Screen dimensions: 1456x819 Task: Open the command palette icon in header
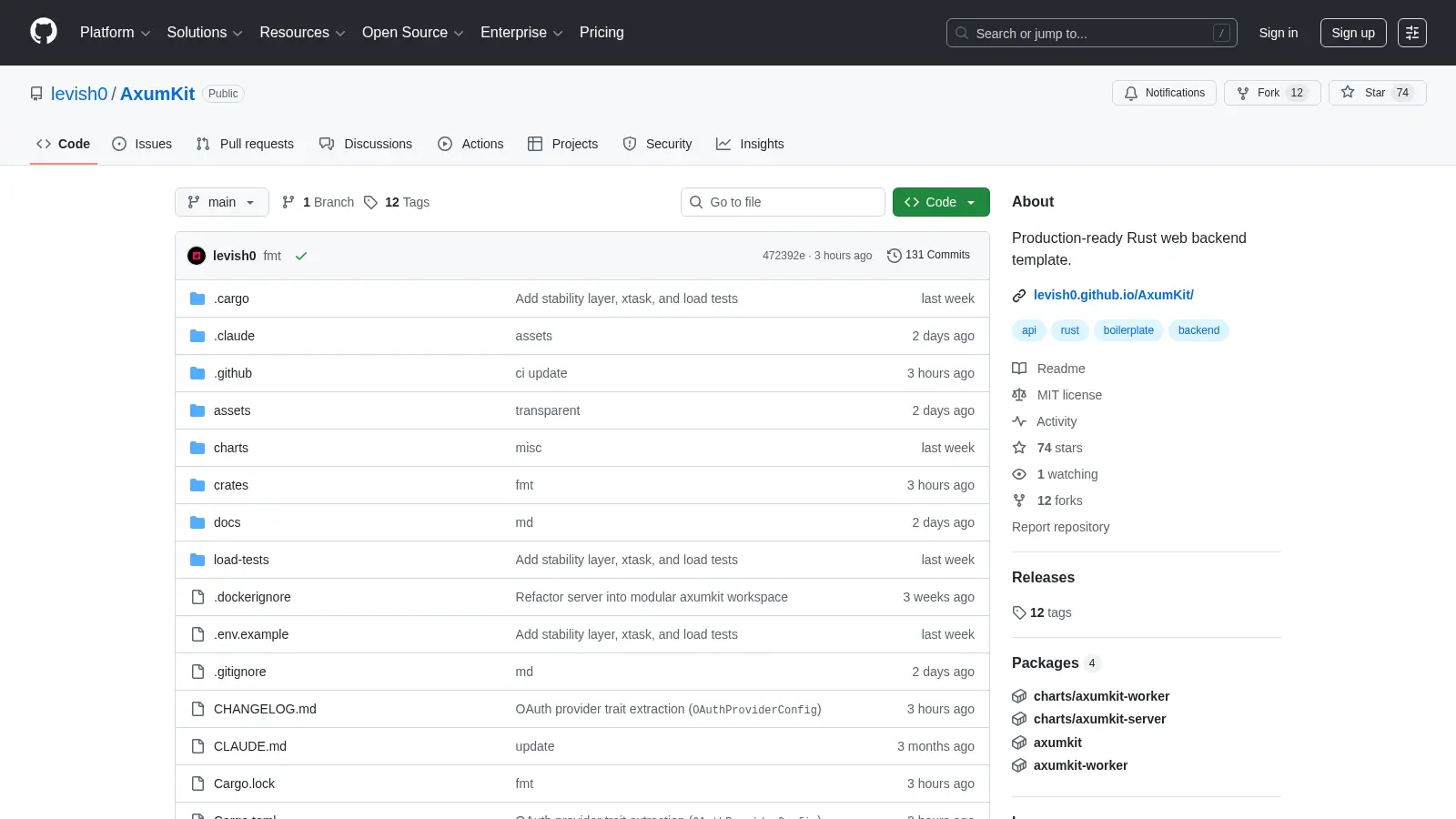[1412, 33]
